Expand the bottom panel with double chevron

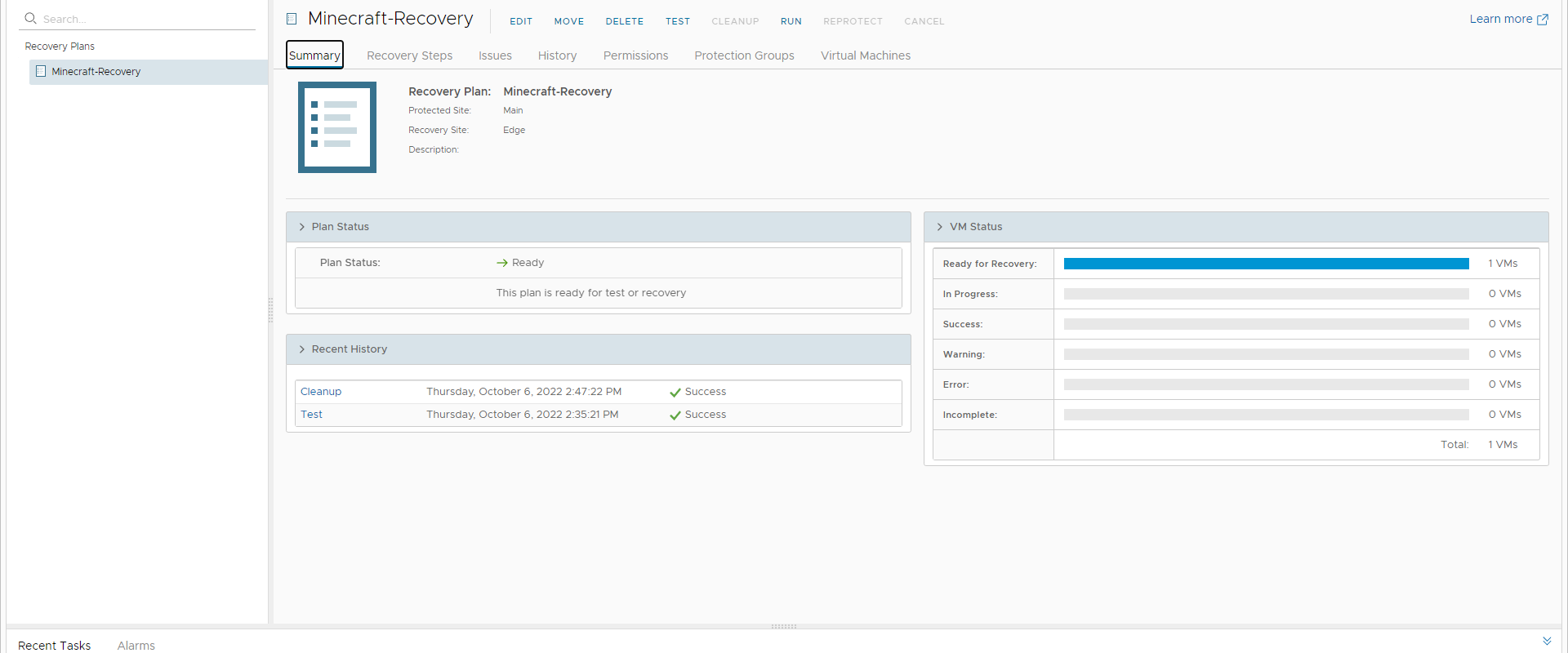pos(1547,641)
